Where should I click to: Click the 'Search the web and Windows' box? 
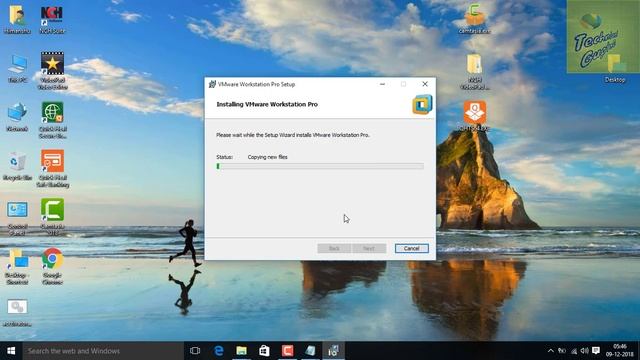click(x=103, y=351)
